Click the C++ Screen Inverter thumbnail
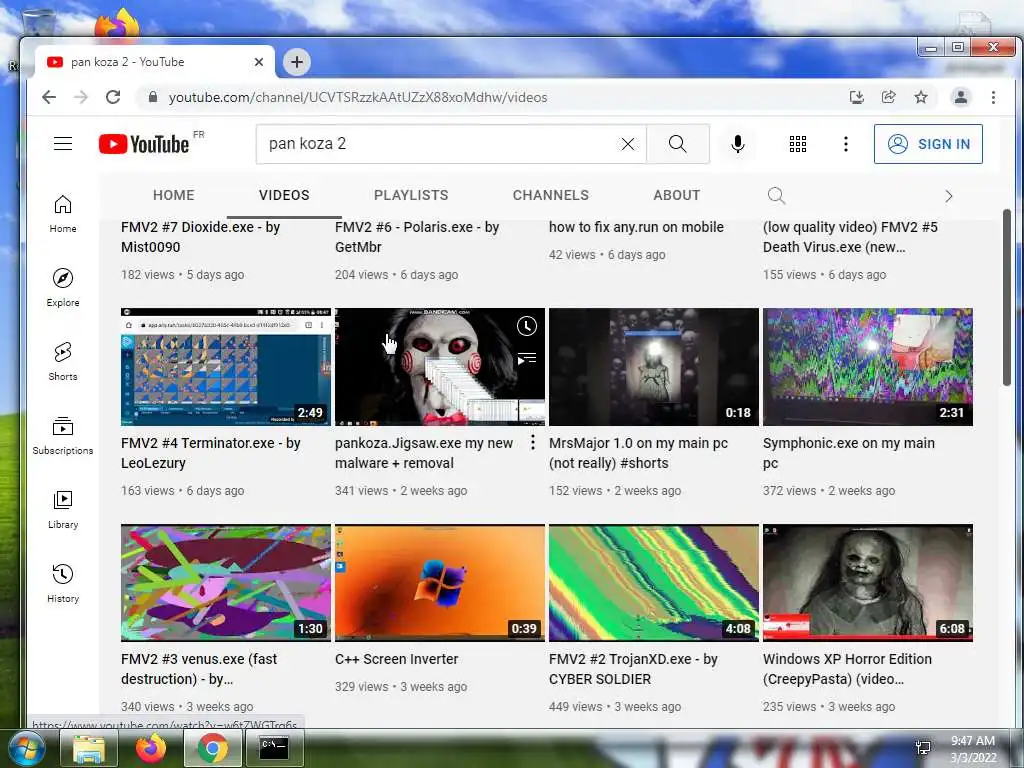This screenshot has width=1024, height=768. (440, 583)
